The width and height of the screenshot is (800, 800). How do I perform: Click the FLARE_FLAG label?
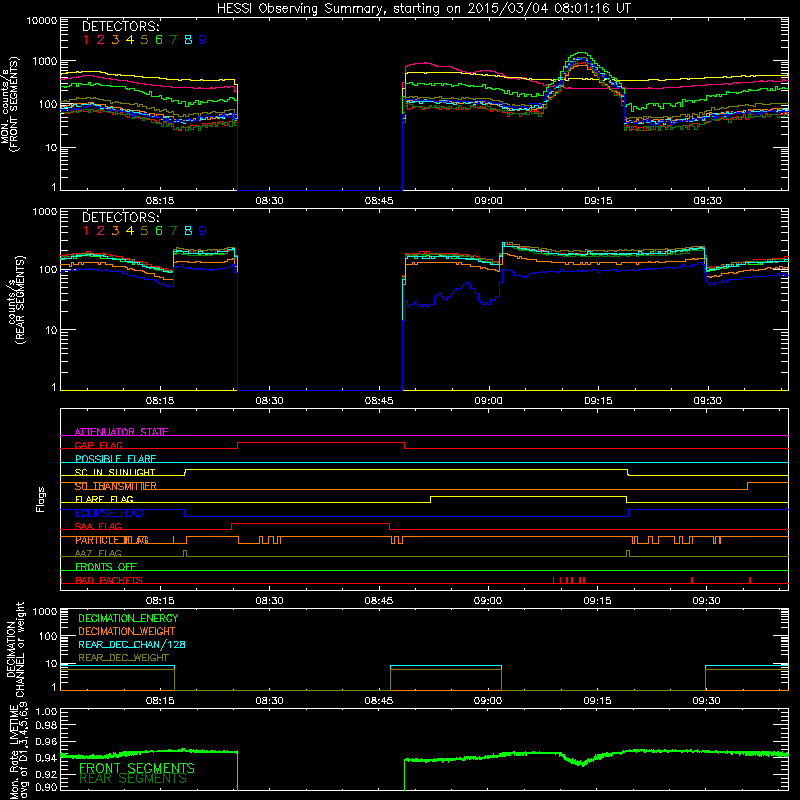pyautogui.click(x=104, y=499)
